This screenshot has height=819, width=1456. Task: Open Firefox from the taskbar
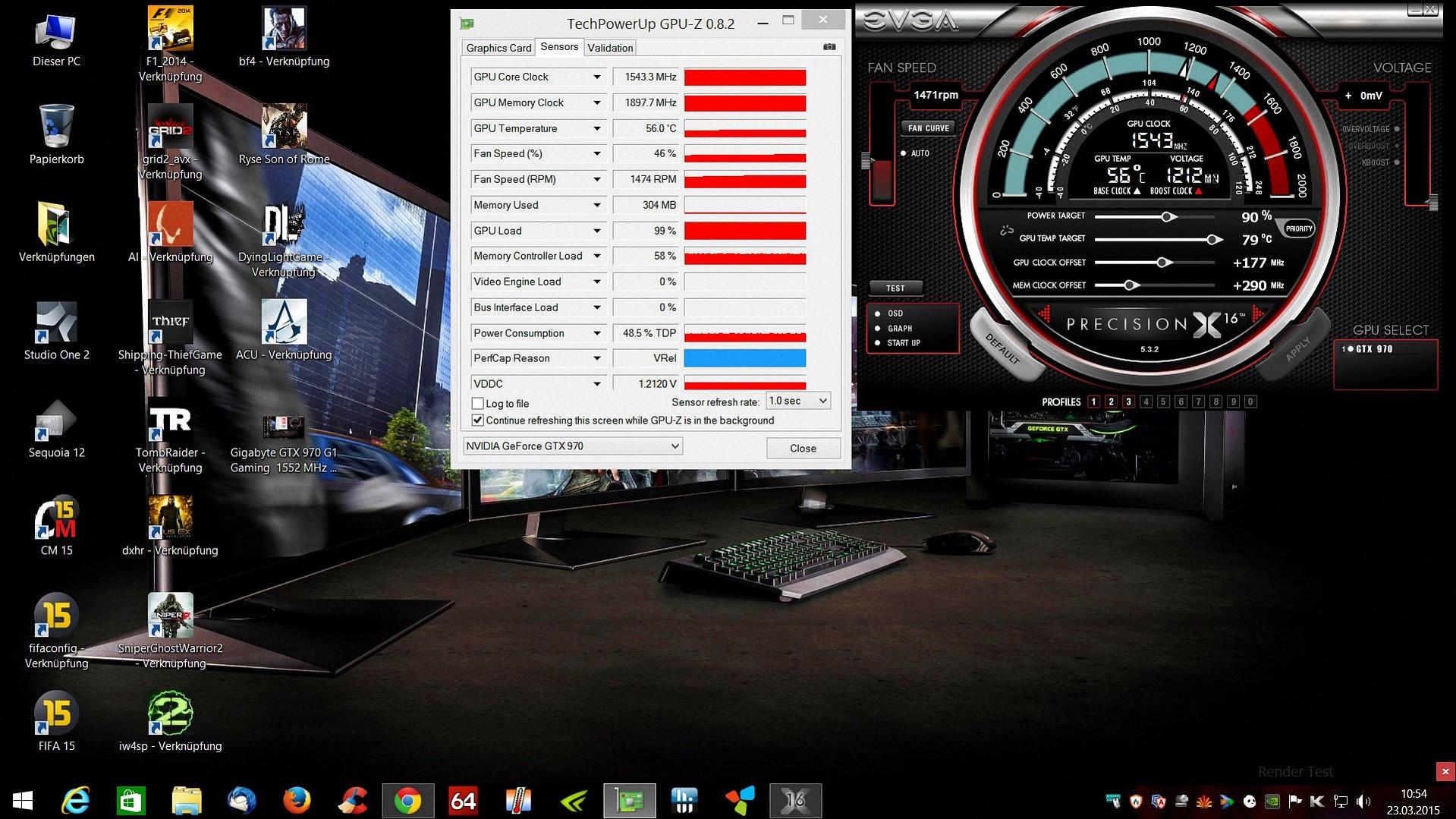(x=297, y=801)
